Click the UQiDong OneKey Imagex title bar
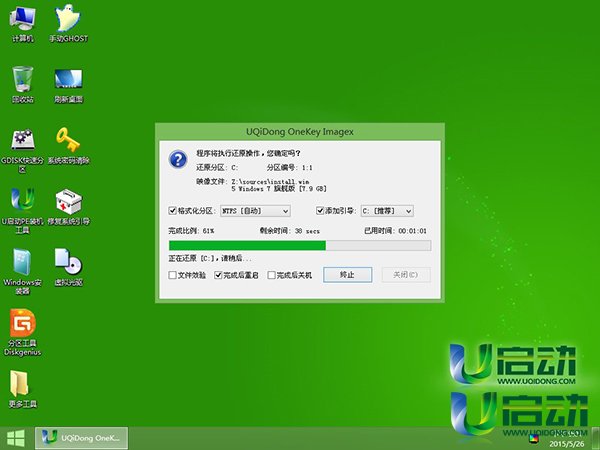 click(300, 132)
